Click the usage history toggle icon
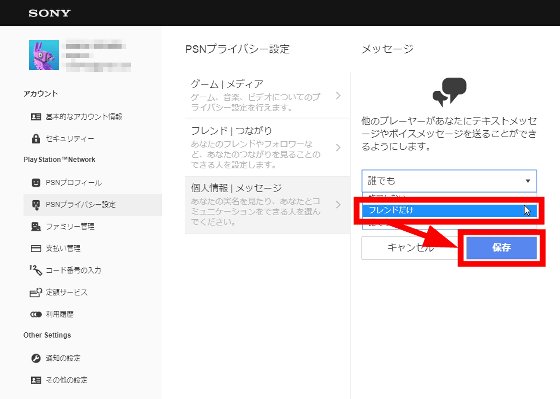The width and height of the screenshot is (560, 399). tap(36, 314)
